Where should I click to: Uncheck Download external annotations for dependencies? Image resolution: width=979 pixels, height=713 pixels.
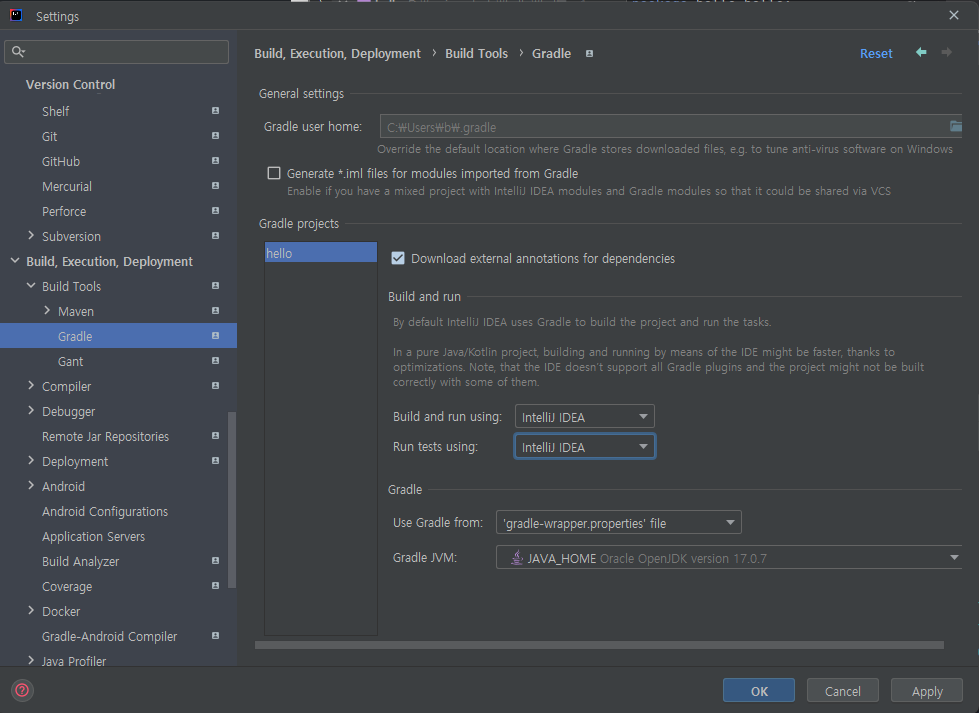[x=398, y=258]
